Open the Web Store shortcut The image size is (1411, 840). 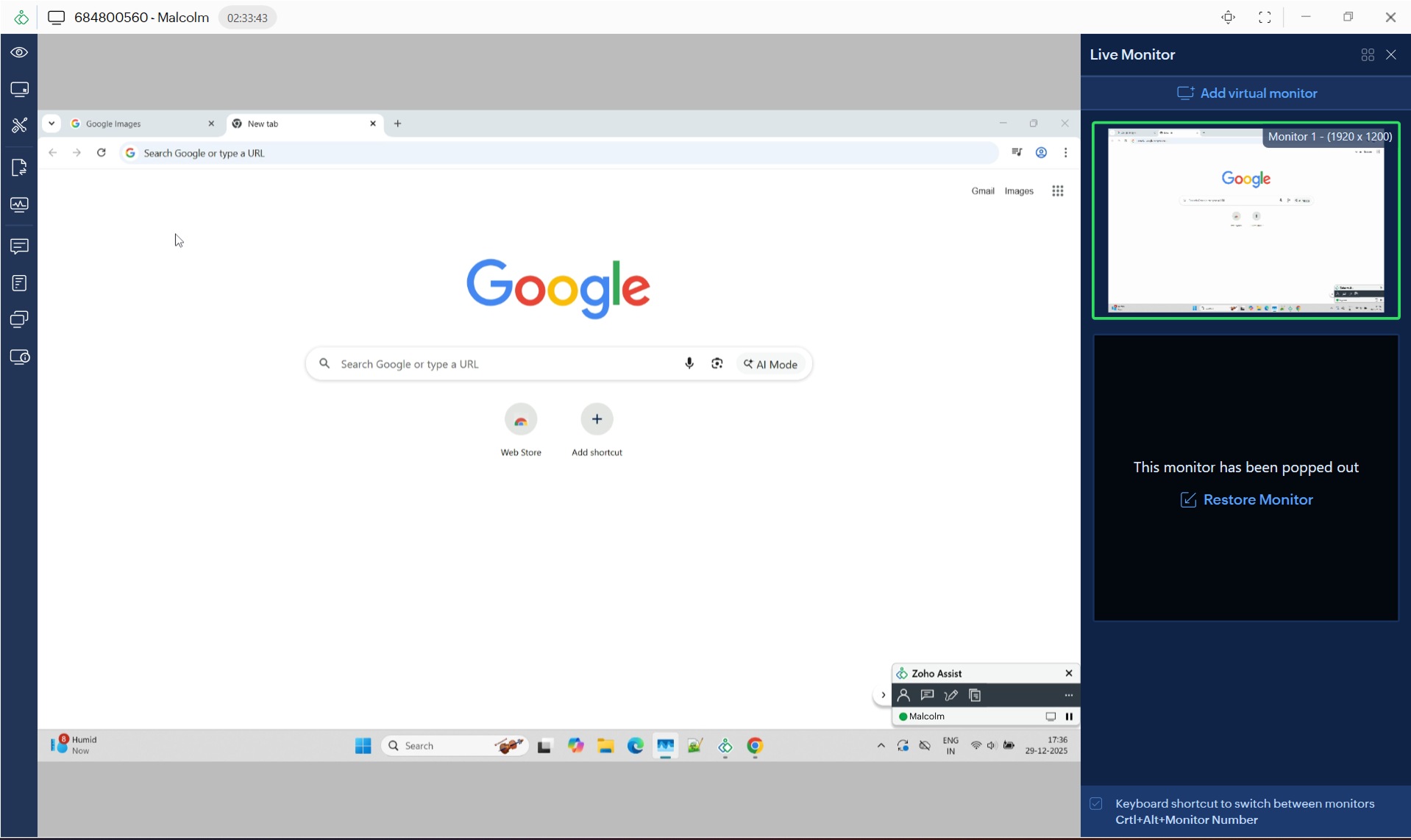(521, 430)
